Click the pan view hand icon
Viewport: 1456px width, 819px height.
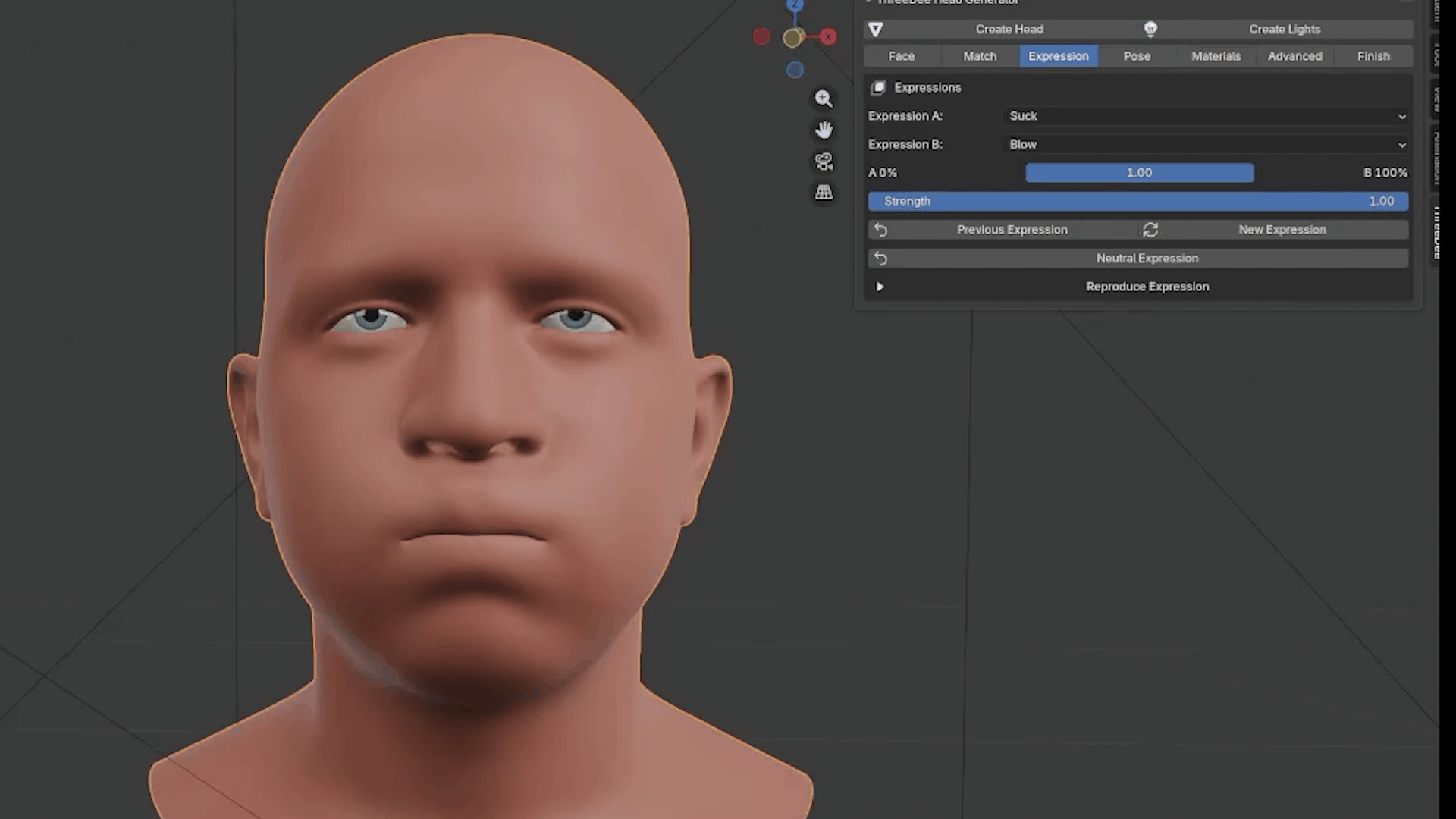click(x=824, y=130)
